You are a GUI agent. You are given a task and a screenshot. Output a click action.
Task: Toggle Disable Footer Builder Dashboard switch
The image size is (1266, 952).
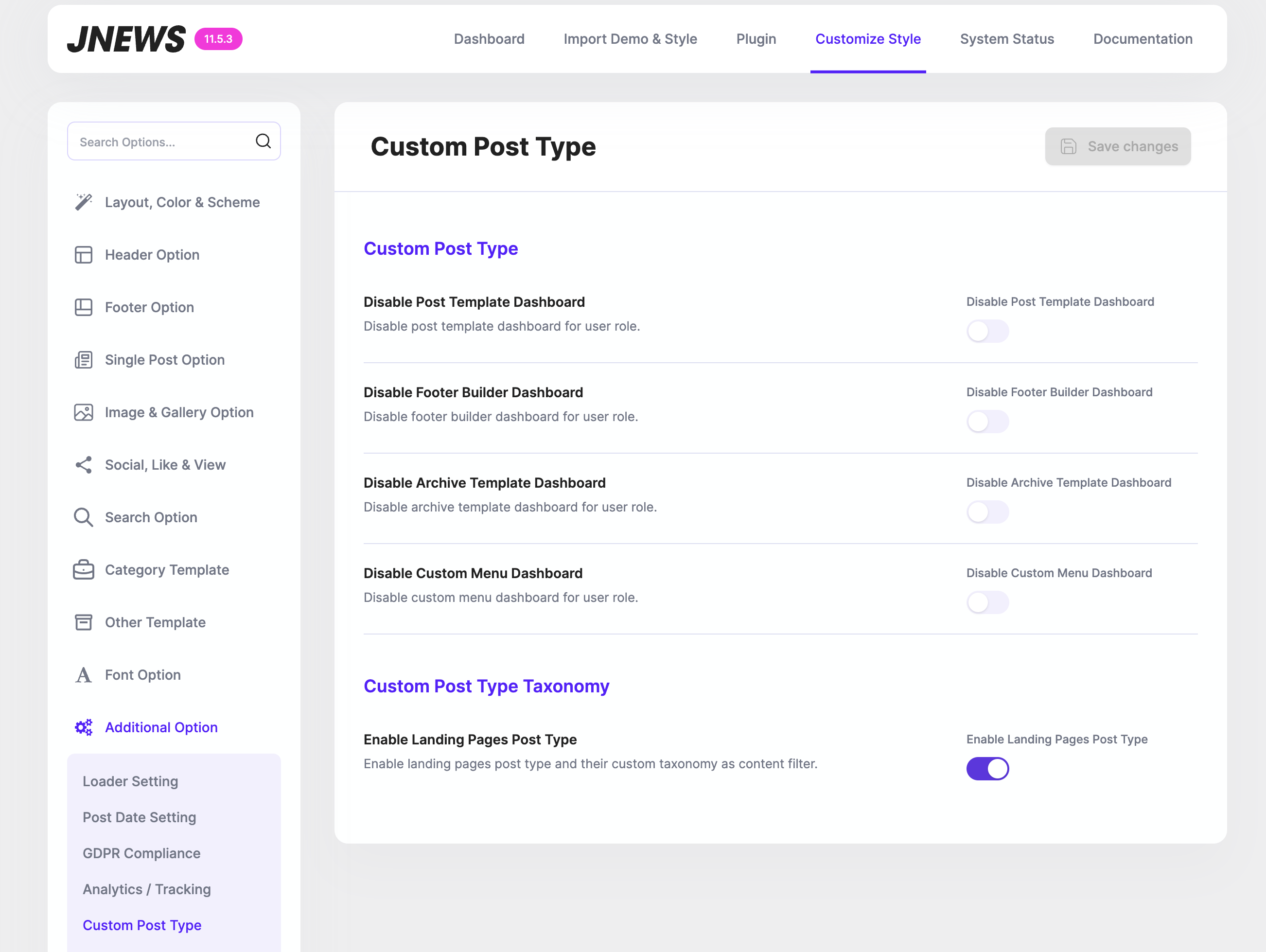coord(987,422)
